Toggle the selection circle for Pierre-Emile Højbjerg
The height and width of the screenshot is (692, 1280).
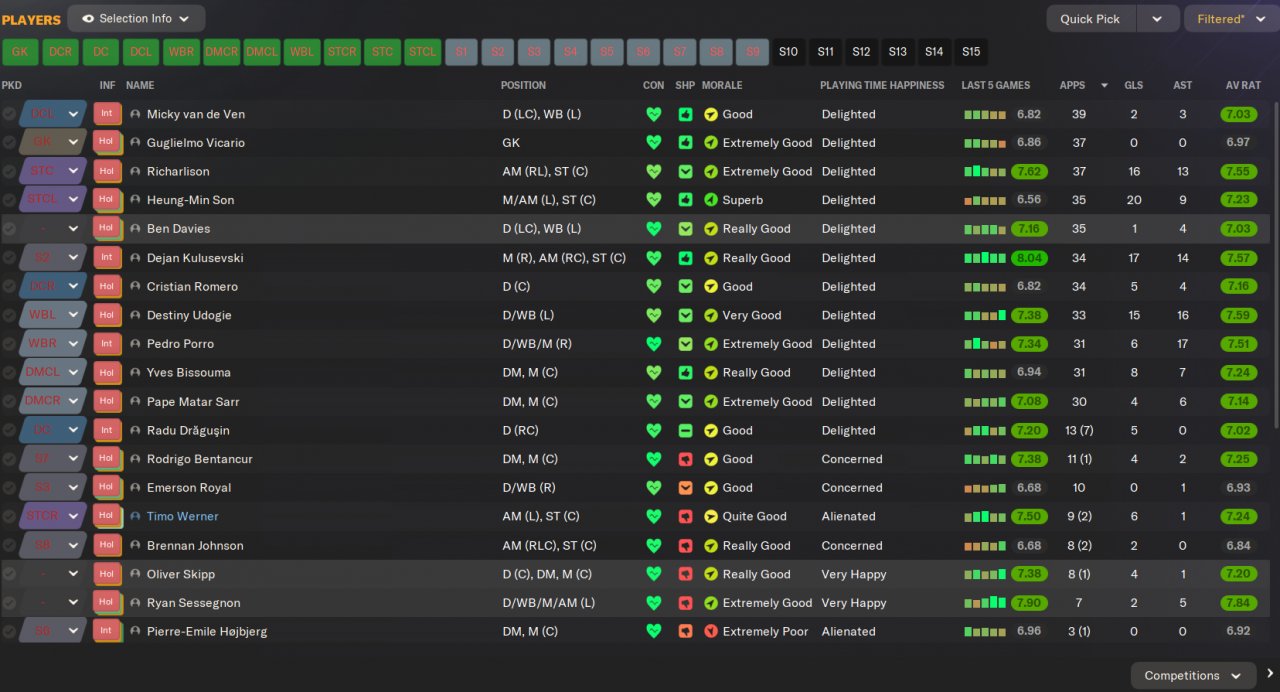[x=9, y=632]
